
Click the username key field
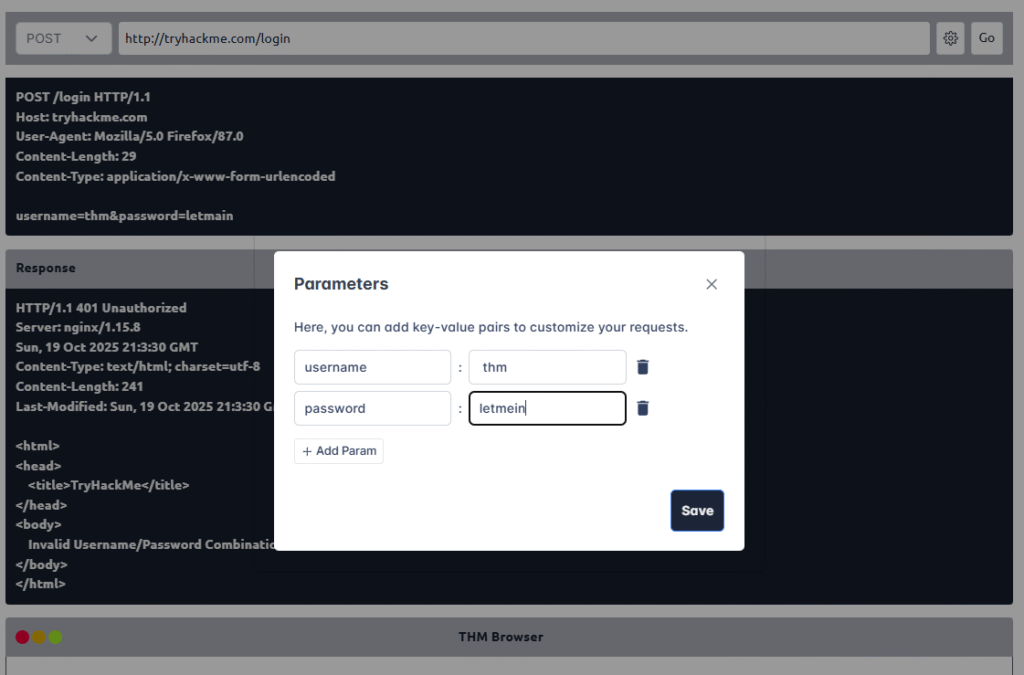tap(372, 367)
